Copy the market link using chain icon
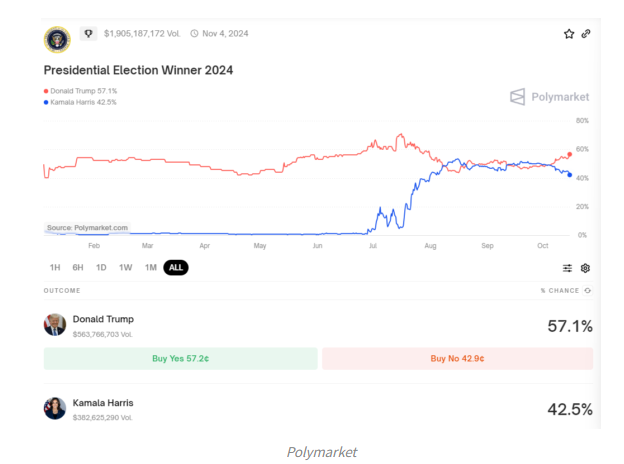624x464 pixels. [586, 34]
